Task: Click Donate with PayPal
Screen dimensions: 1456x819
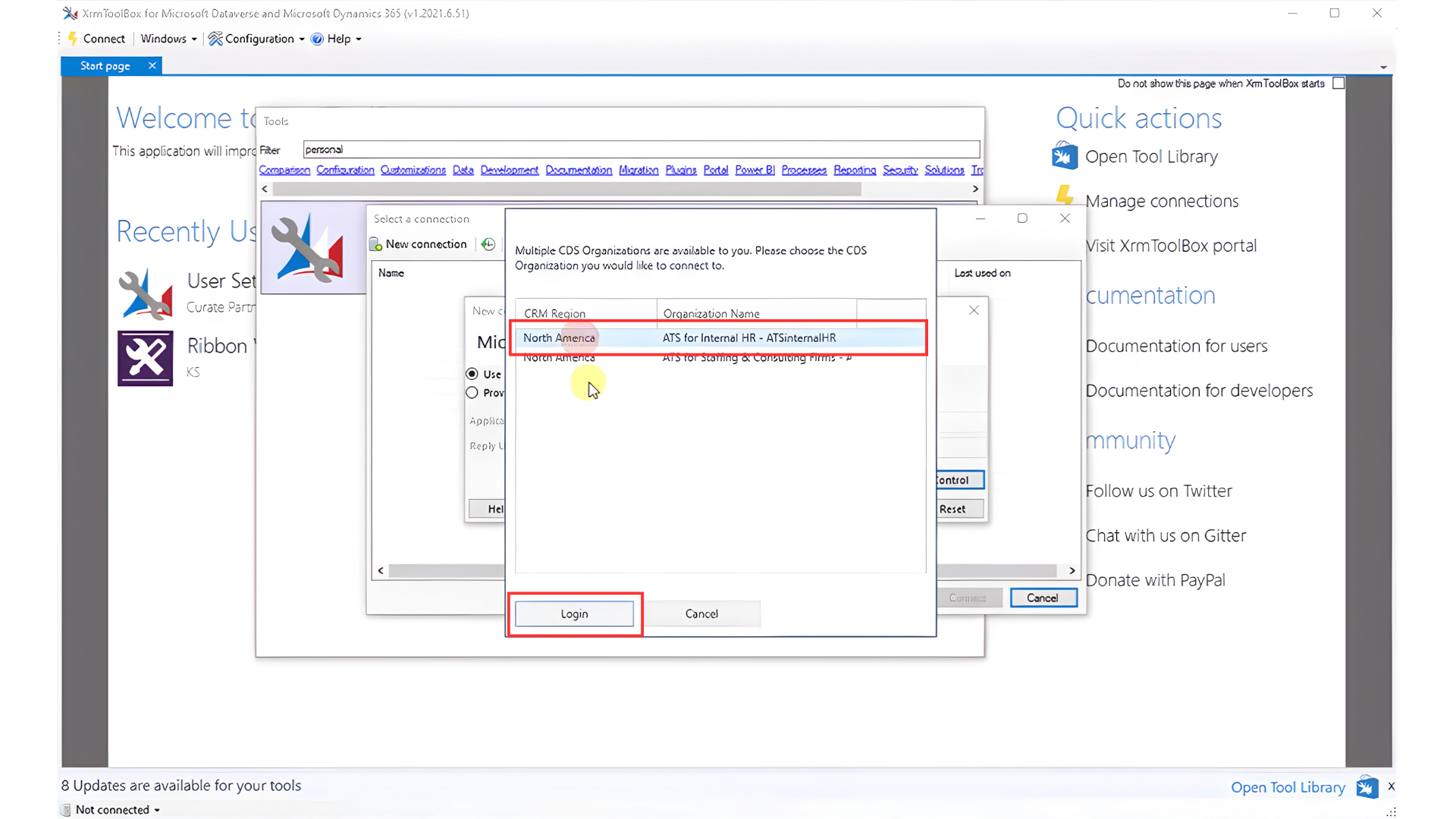Action: [1155, 580]
